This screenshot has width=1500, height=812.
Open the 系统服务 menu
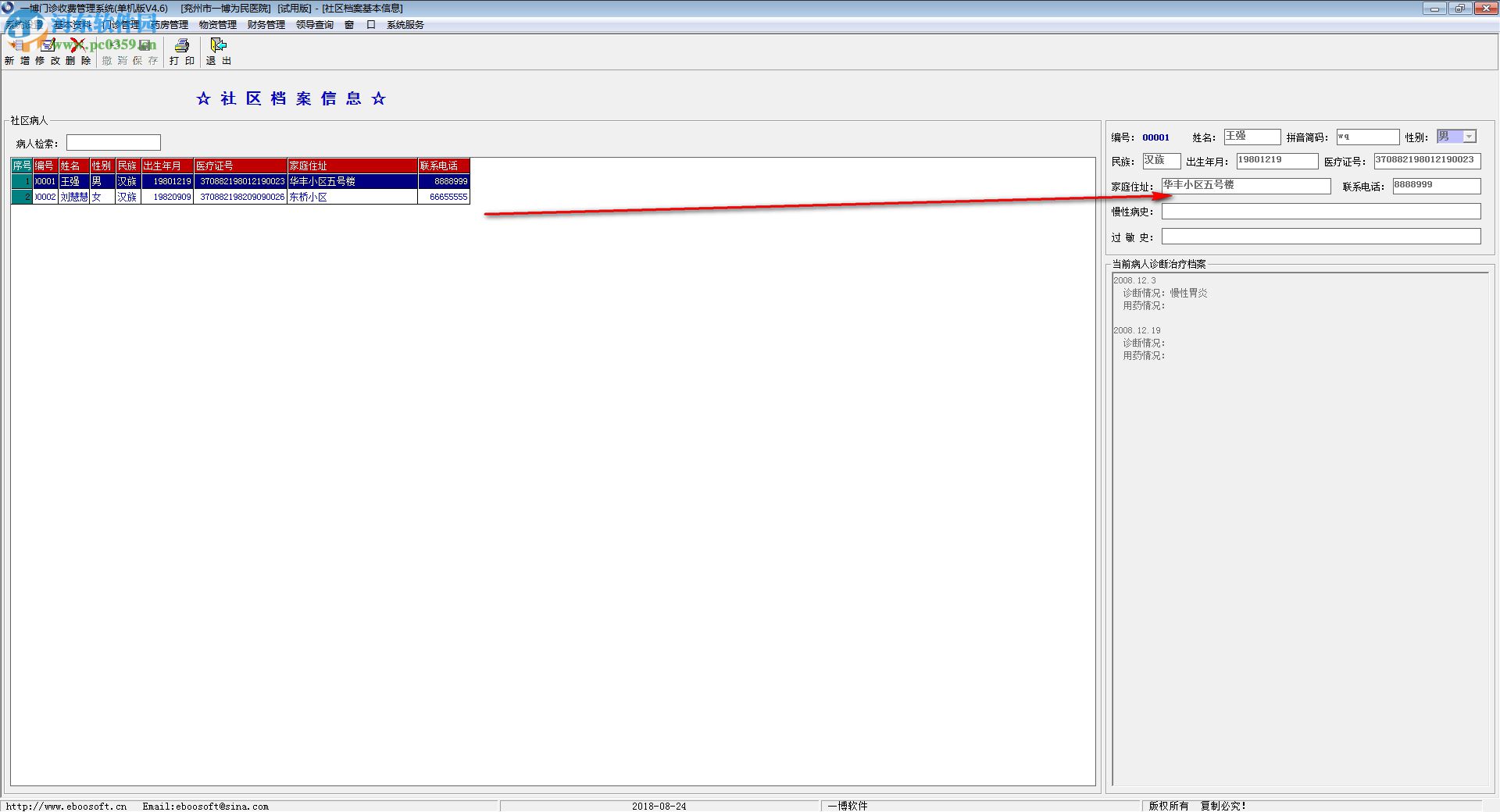pos(405,25)
